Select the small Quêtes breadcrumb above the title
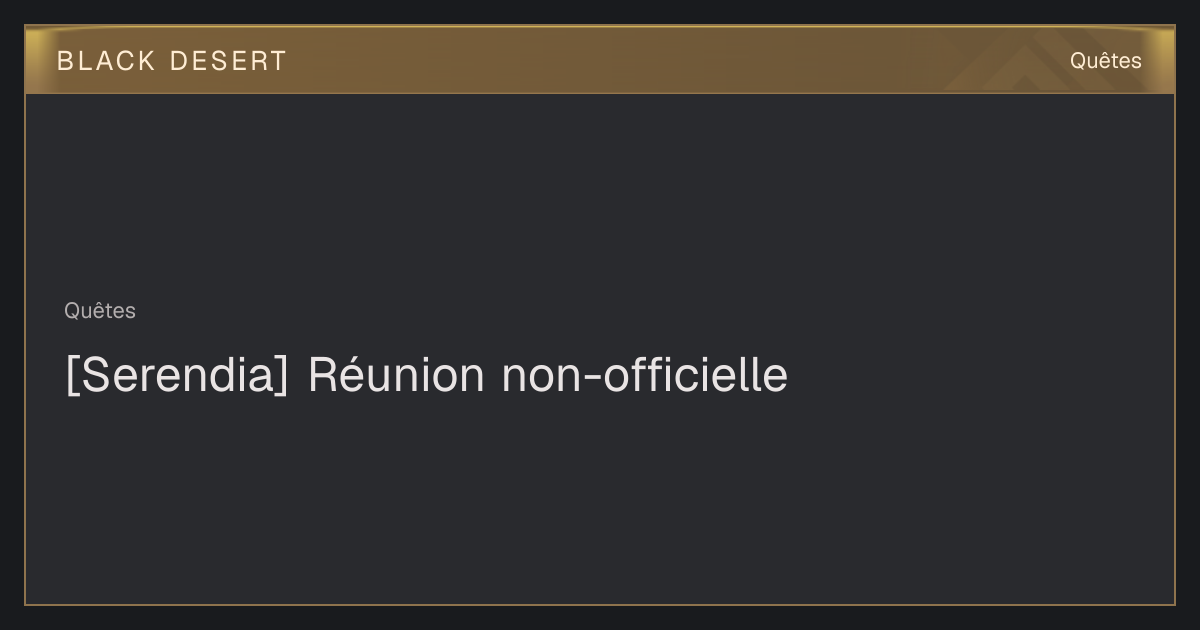This screenshot has width=1200, height=630. click(100, 311)
